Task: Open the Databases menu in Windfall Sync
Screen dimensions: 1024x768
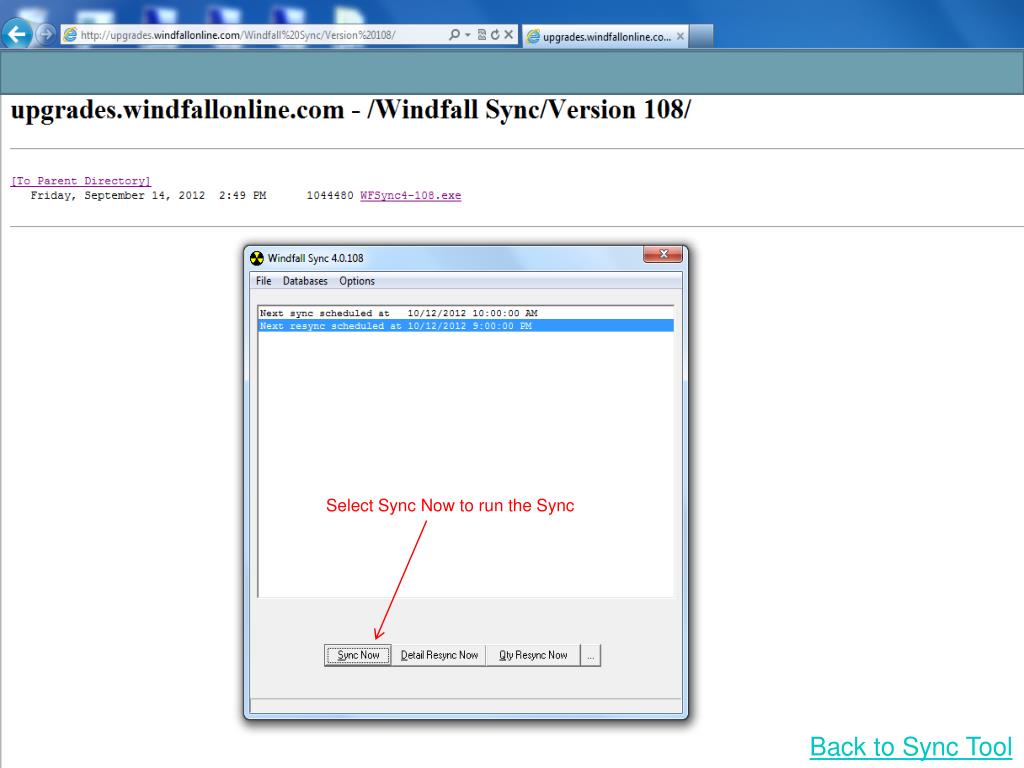Action: coord(305,281)
